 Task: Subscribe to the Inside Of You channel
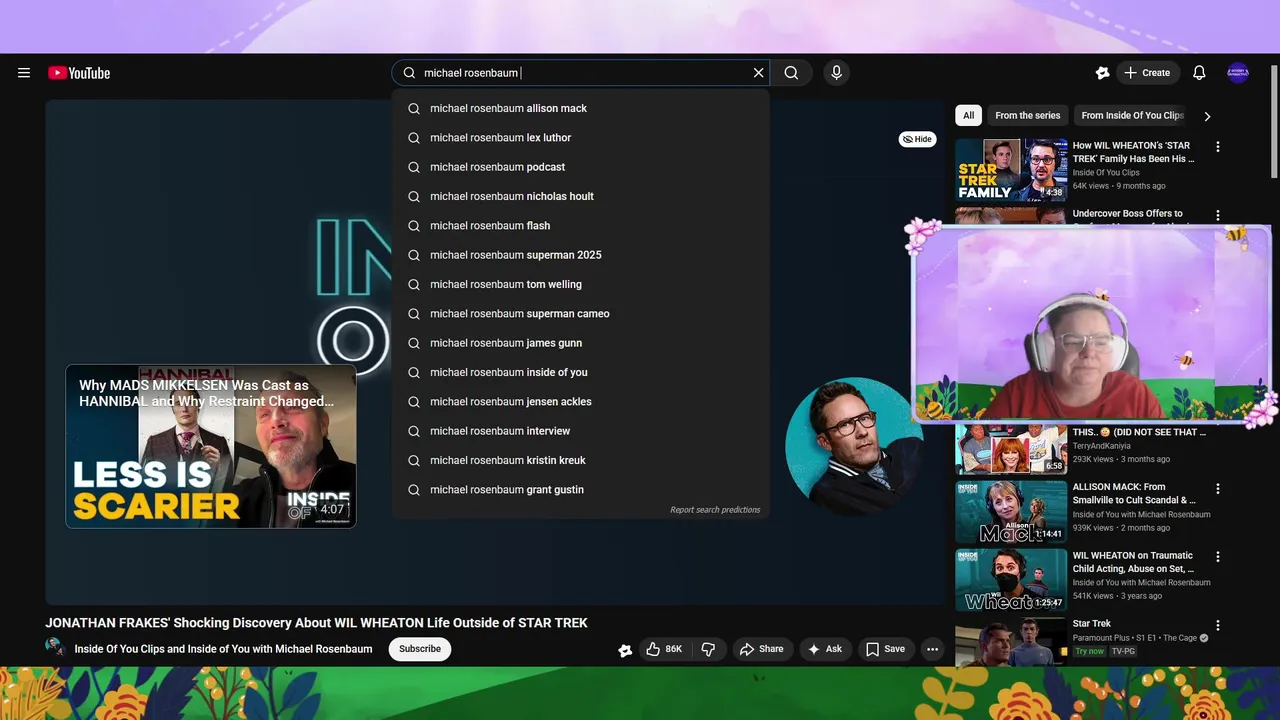(420, 649)
